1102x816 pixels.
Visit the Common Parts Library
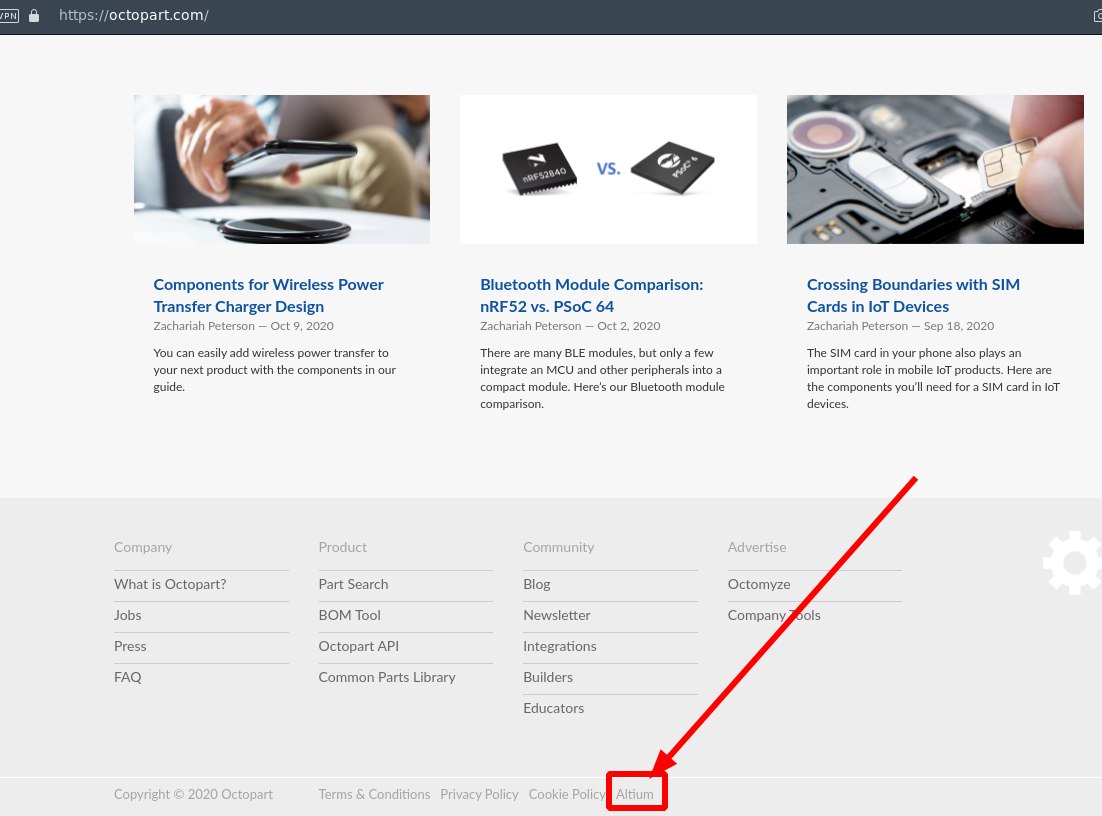(387, 677)
